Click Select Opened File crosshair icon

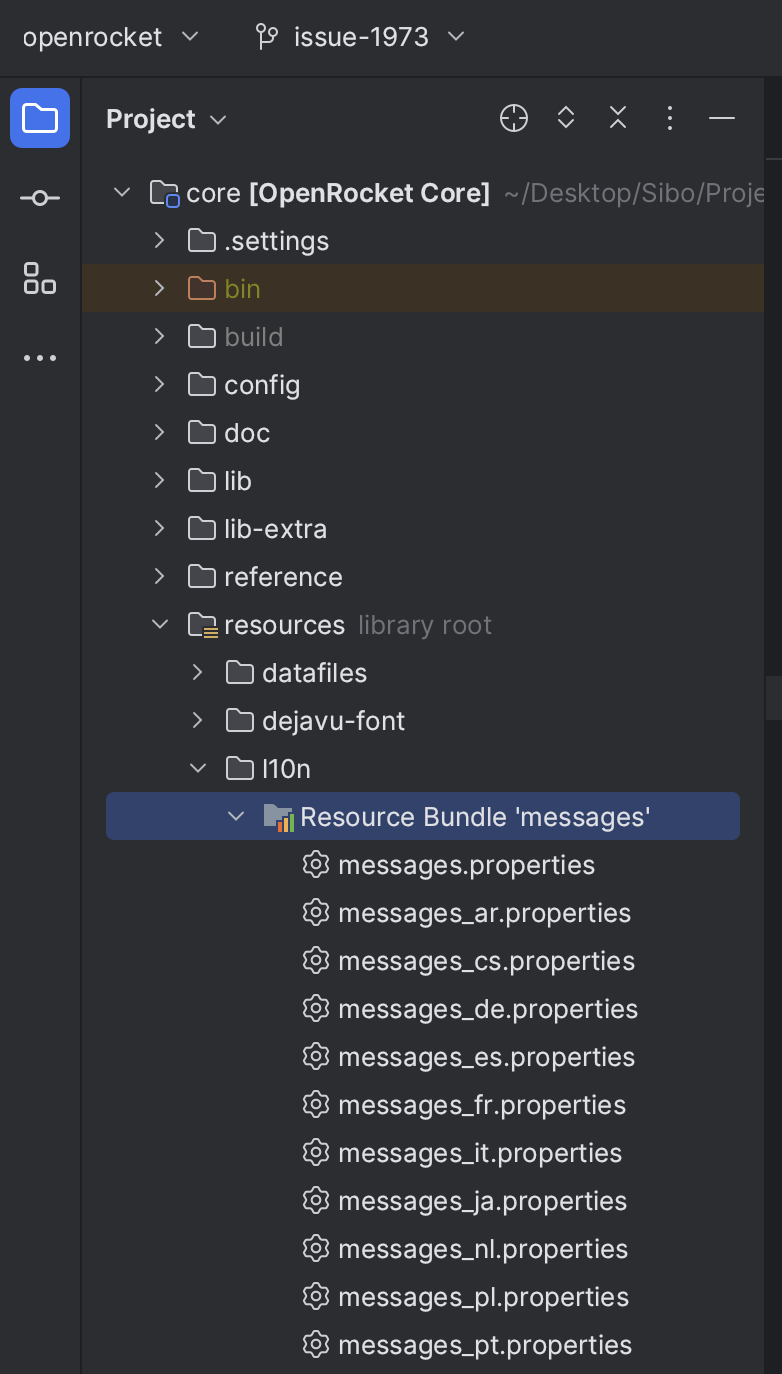(x=514, y=118)
